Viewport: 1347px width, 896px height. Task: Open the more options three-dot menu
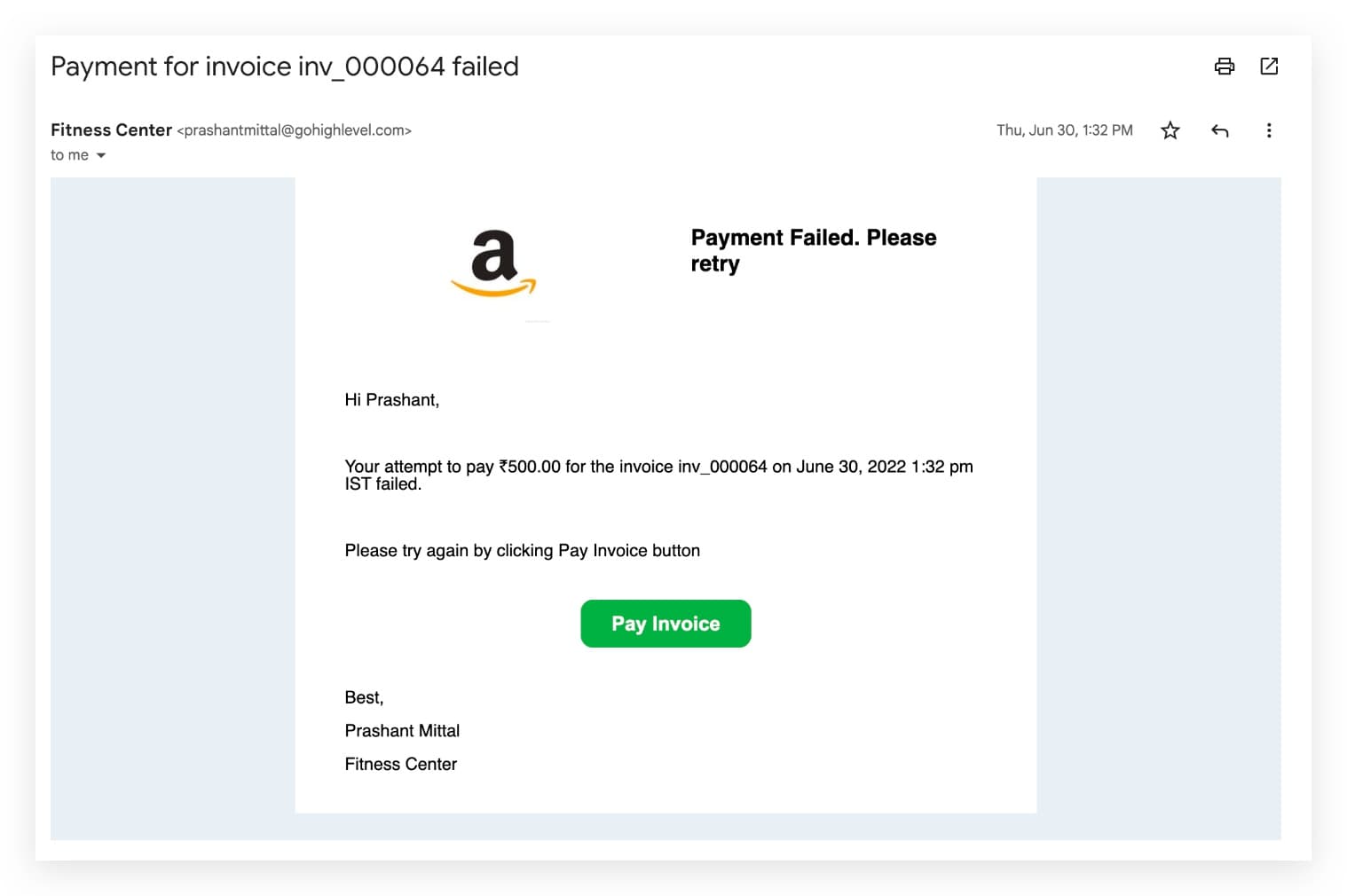pyautogui.click(x=1269, y=130)
